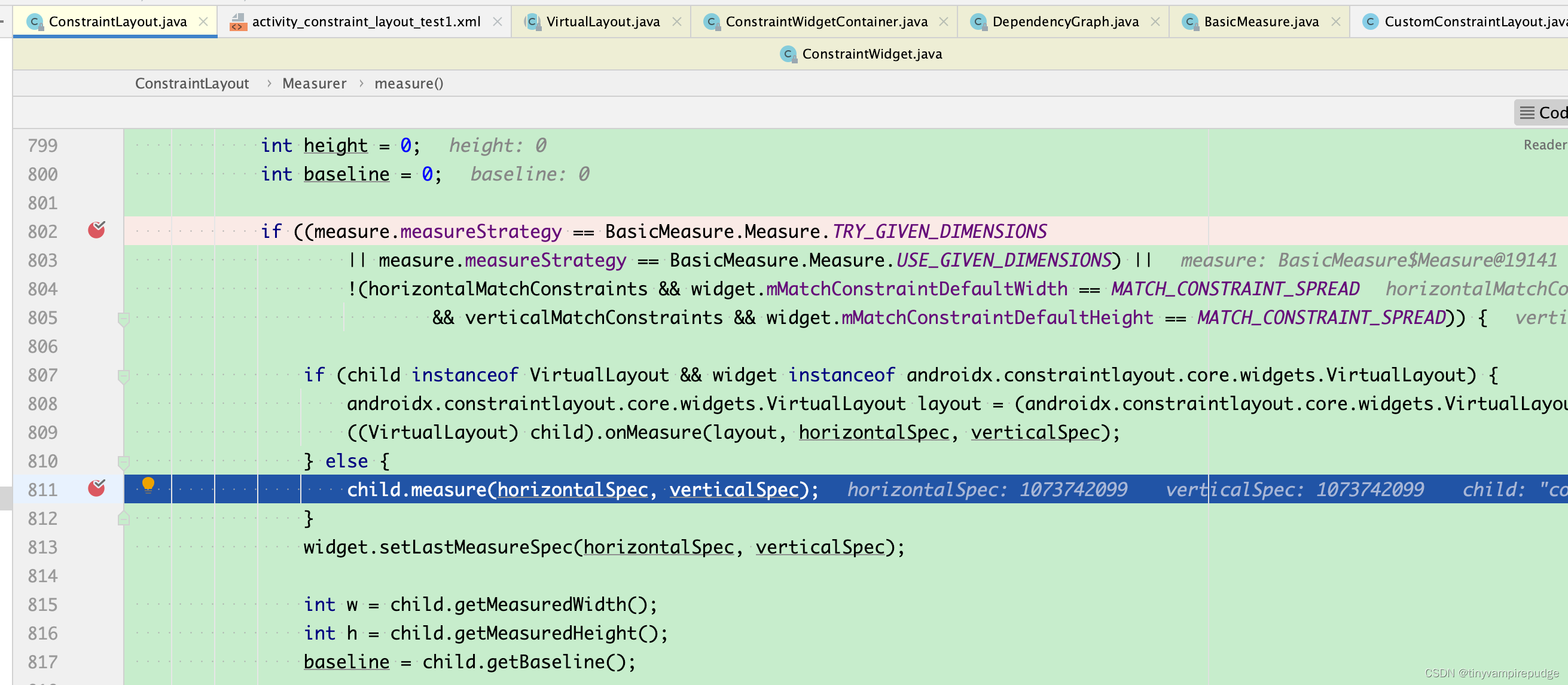Click the line number 815 in gutter

pyautogui.click(x=42, y=604)
